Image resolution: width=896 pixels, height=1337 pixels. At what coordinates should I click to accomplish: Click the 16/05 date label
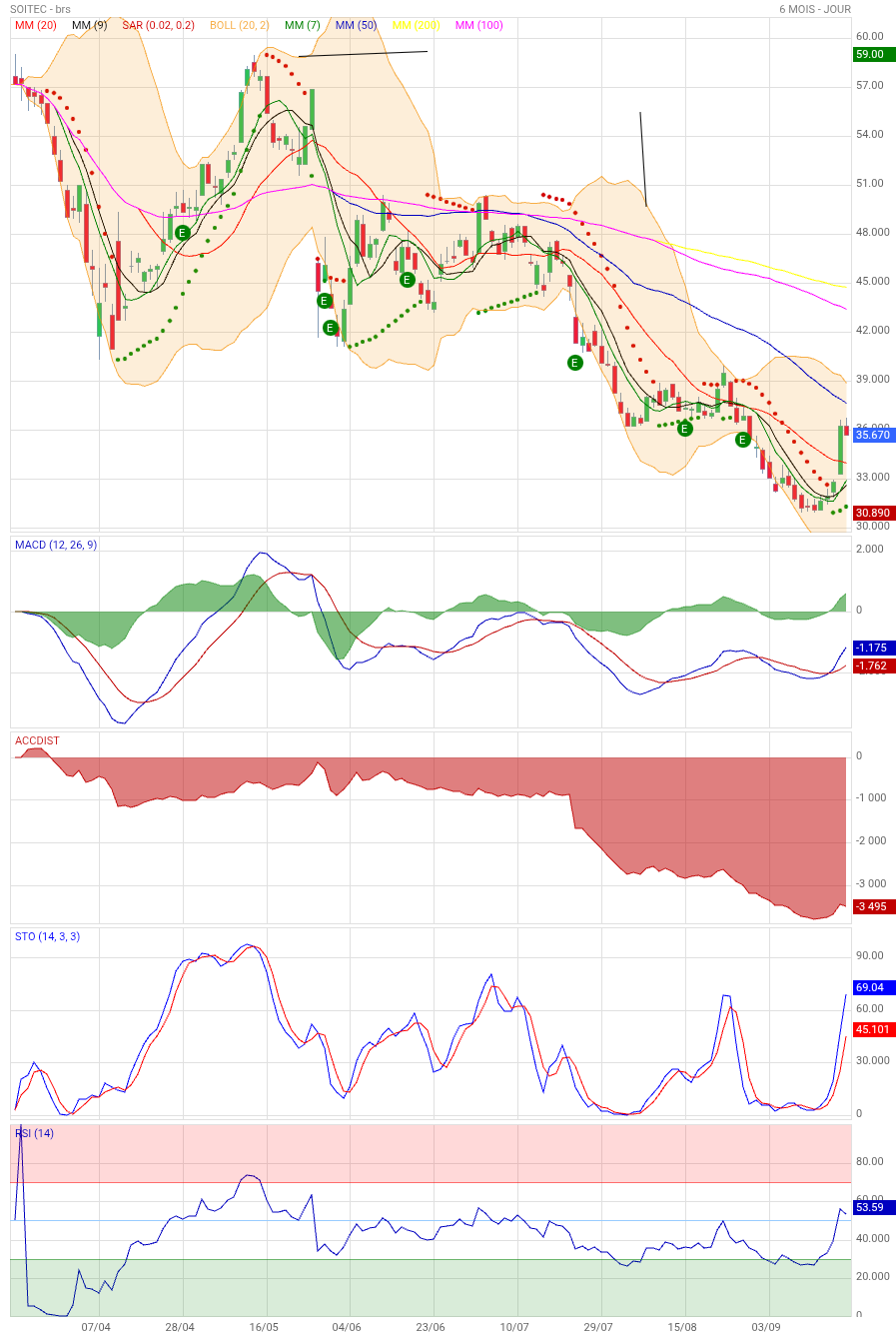264,1327
